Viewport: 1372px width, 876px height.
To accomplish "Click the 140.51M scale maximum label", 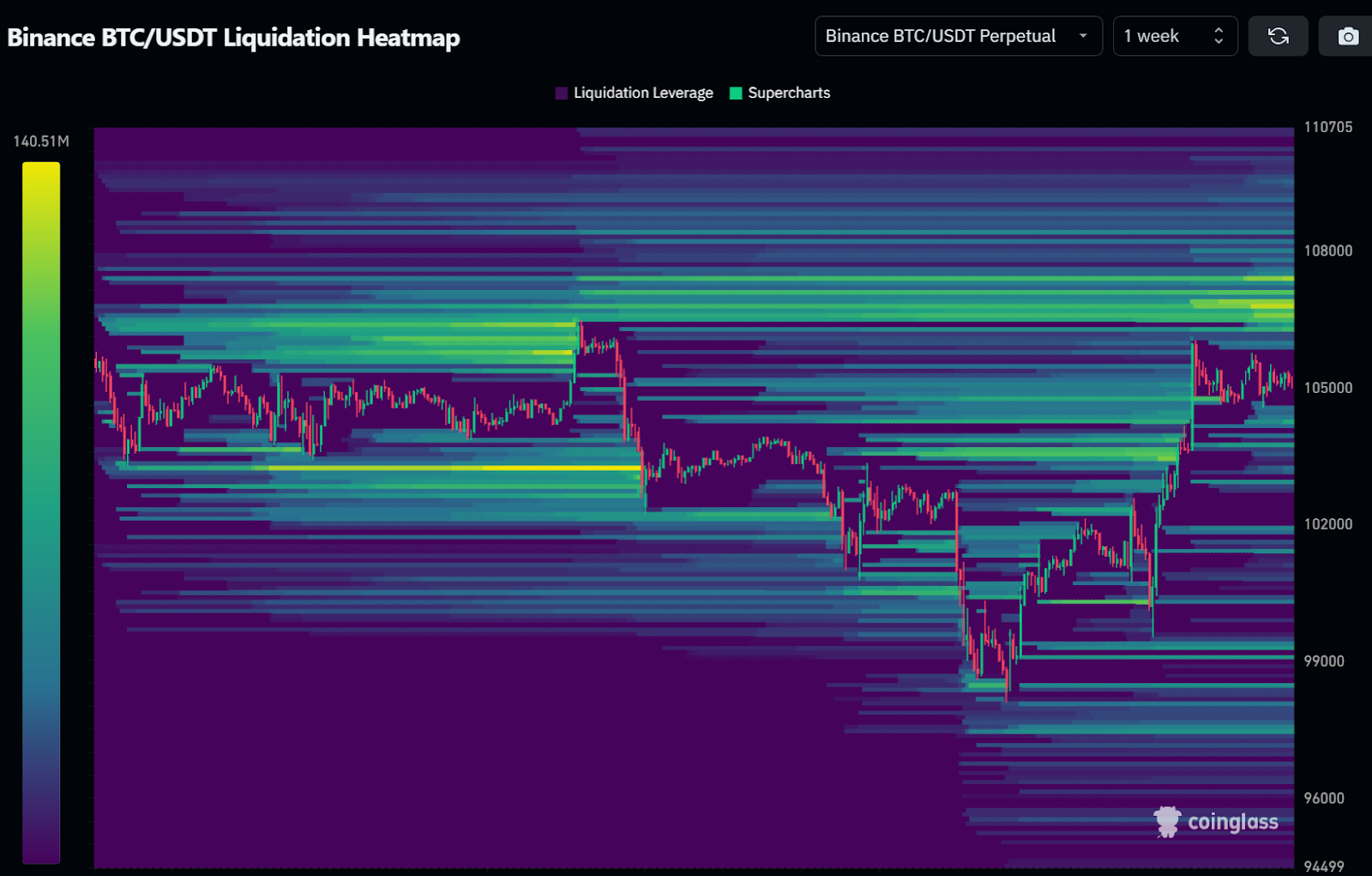I will 41,142.
